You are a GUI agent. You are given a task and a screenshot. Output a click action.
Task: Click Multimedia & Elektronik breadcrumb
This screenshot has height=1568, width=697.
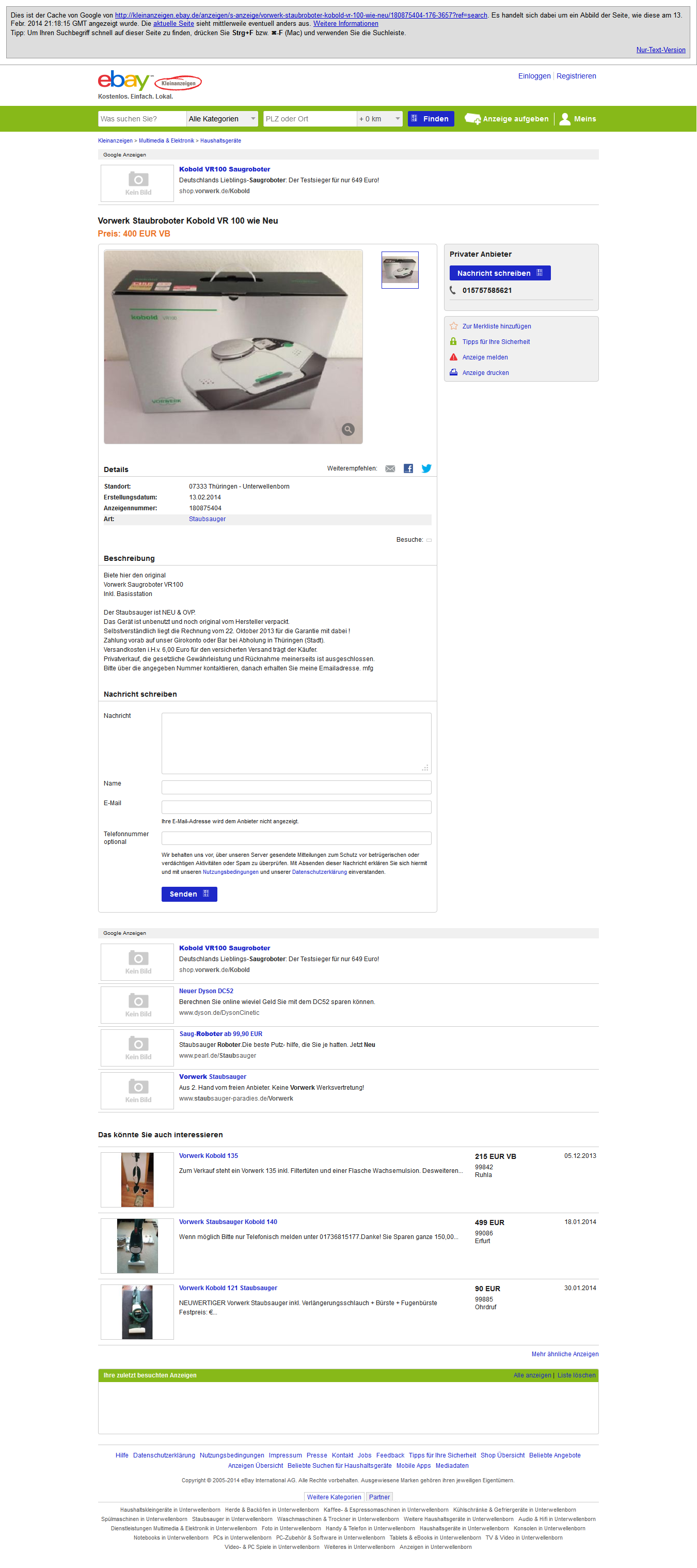(166, 140)
